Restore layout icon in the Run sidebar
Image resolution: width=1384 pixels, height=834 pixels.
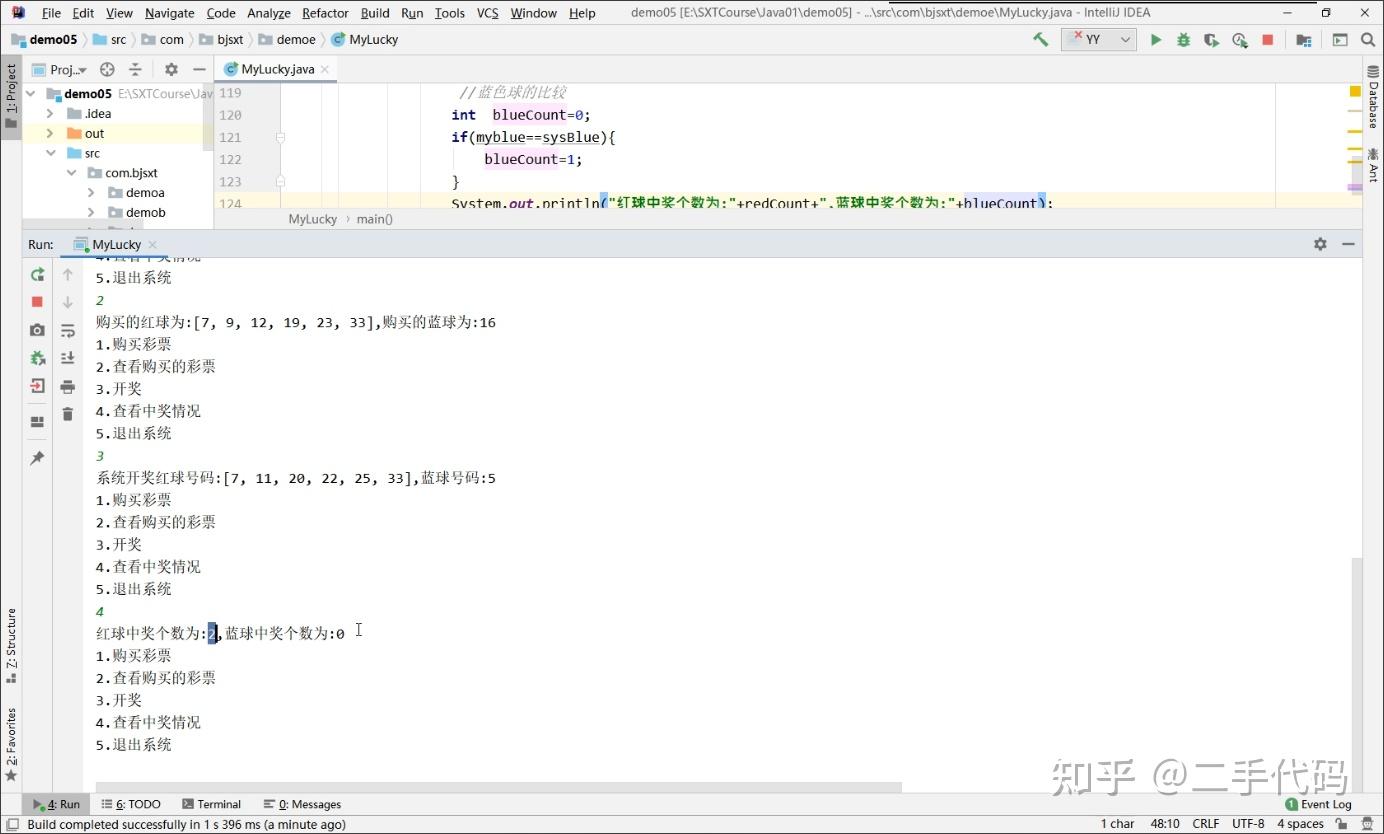coord(37,422)
